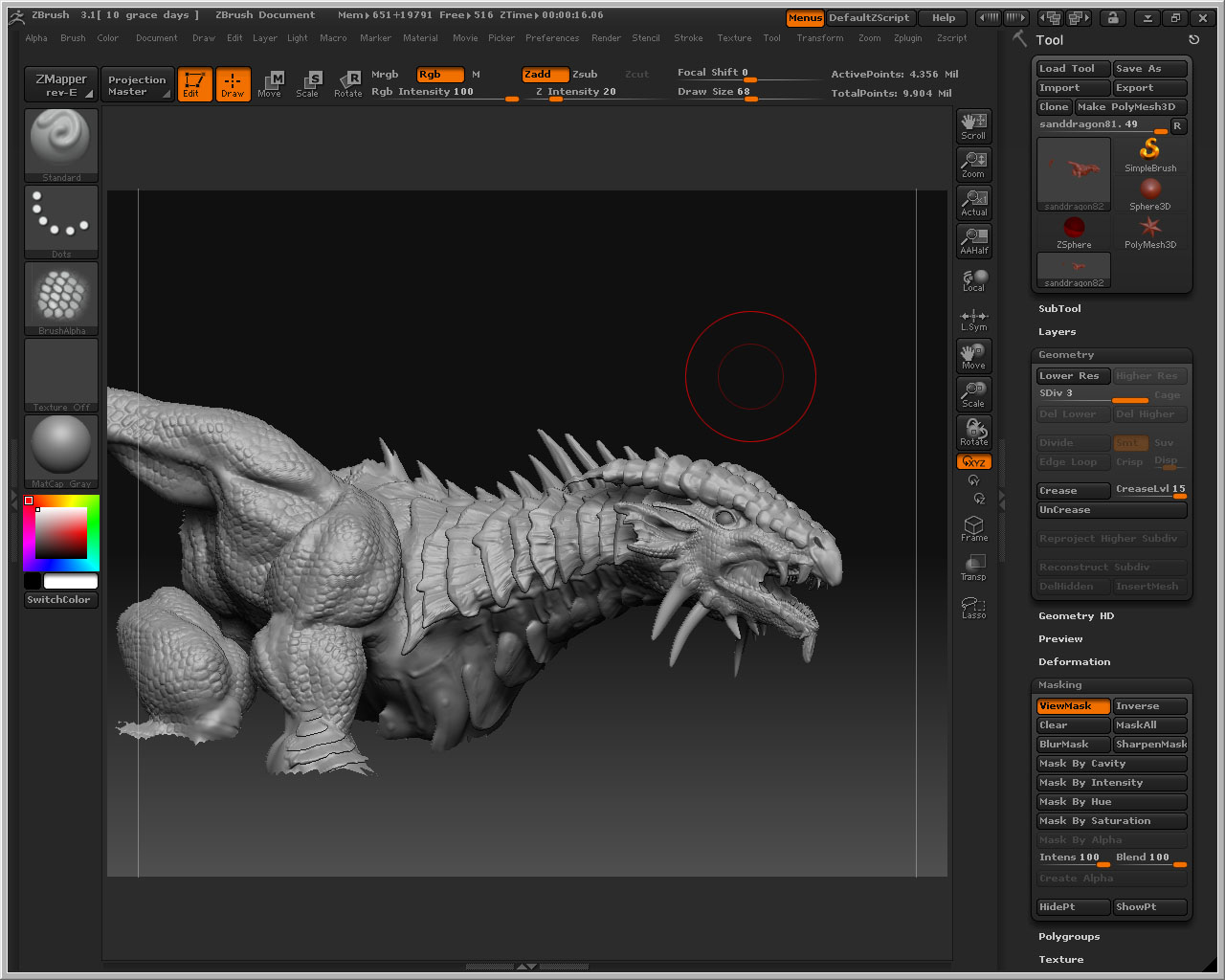Toggle ViewMask in Masking panel
This screenshot has height=980, width=1225.
coord(1074,706)
